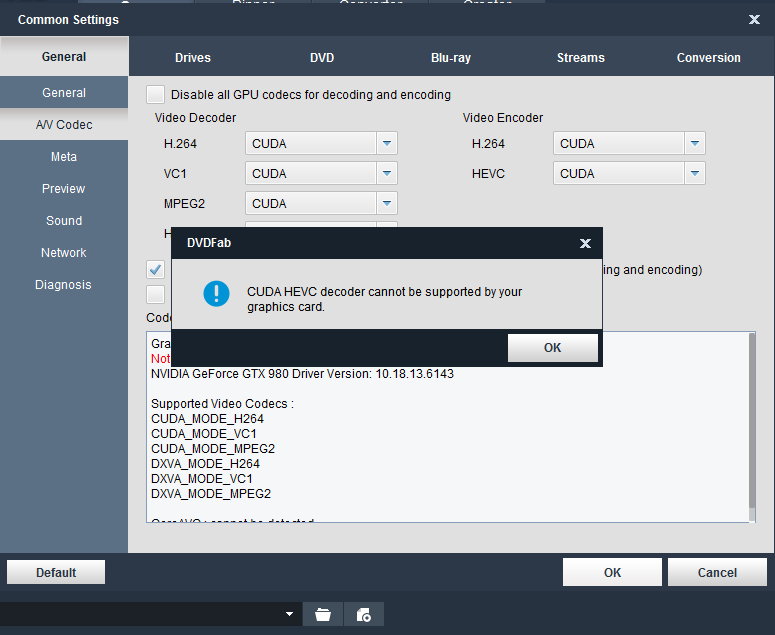Tick the empty checkbox below the checked one
The image size is (775, 635).
point(156,294)
